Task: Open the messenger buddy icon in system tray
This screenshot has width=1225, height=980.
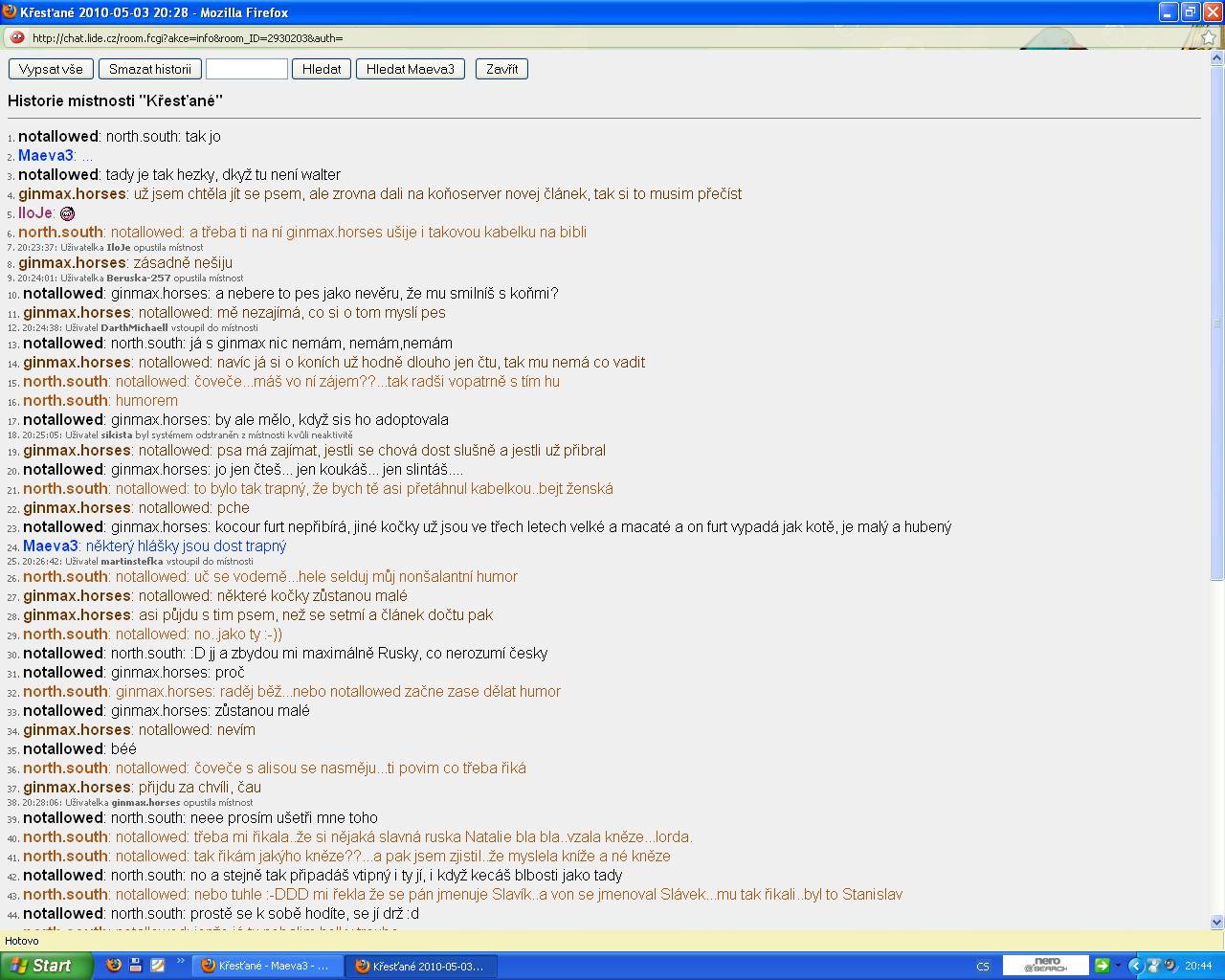Action: tap(1154, 966)
